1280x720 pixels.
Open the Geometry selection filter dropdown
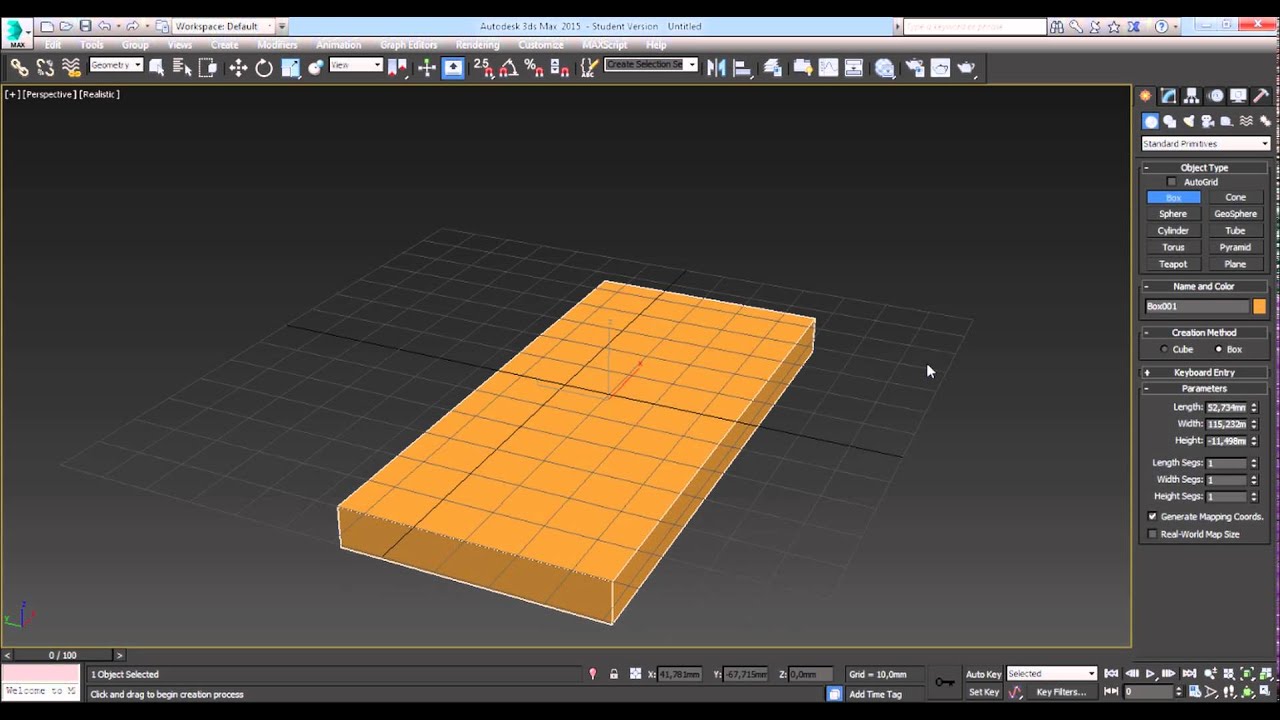116,65
